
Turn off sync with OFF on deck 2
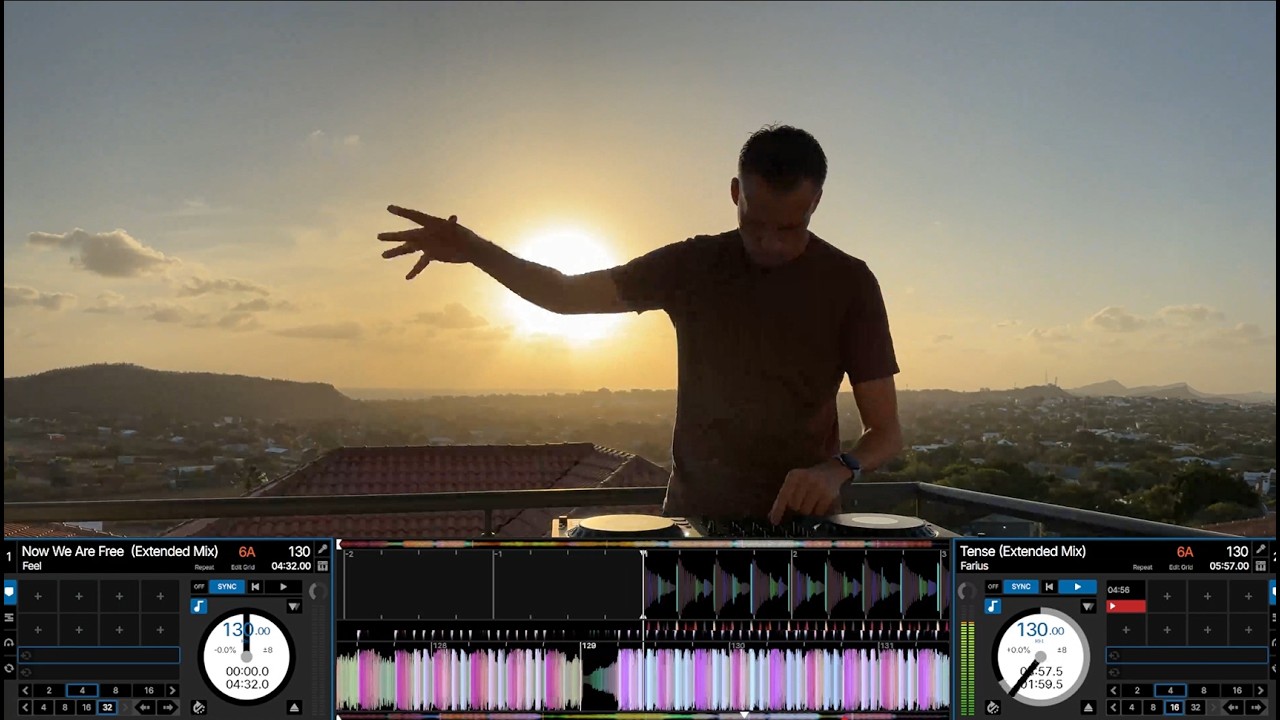(993, 587)
